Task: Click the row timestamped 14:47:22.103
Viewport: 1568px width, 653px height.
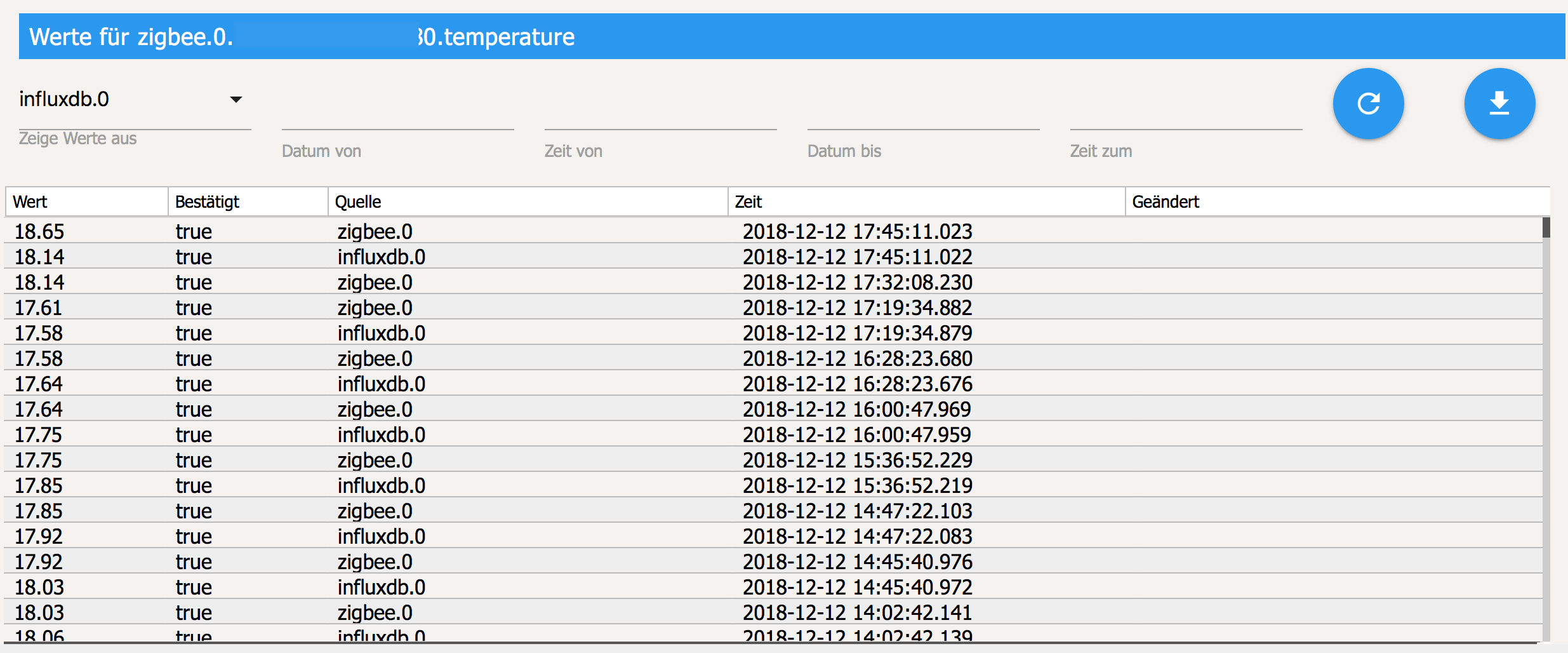Action: pyautogui.click(x=857, y=511)
